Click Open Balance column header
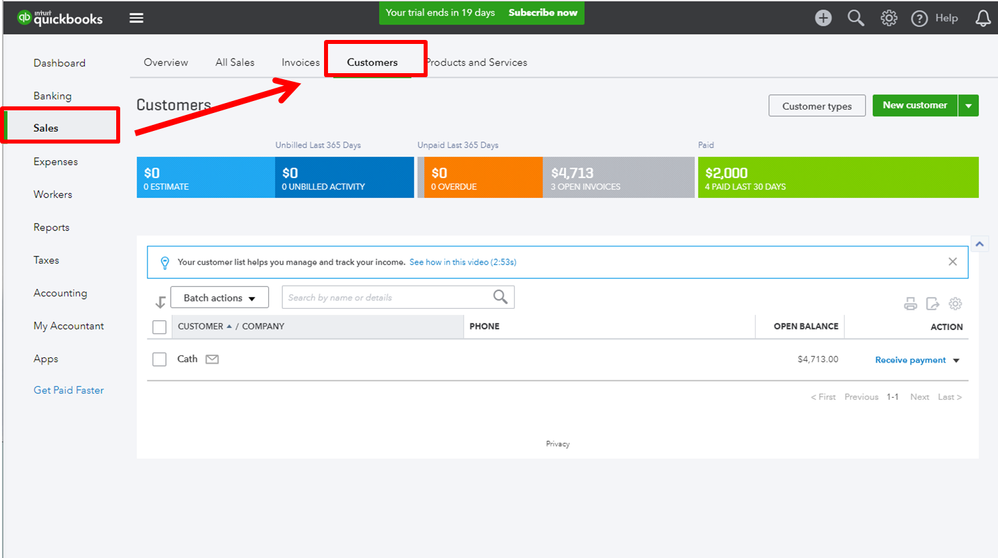The image size is (998, 558). pos(806,326)
